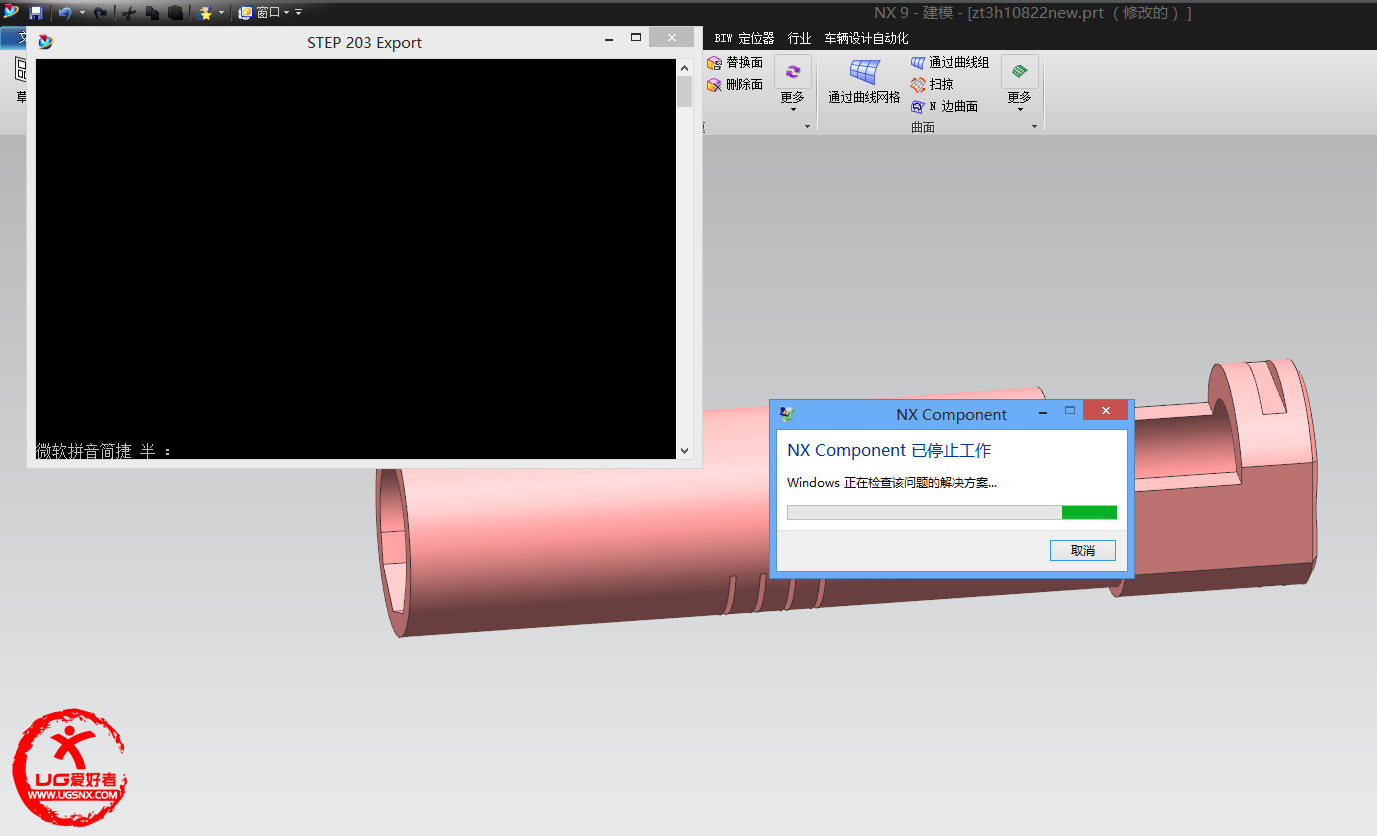Paste using the clipboard icon
Image resolution: width=1377 pixels, height=836 pixels.
175,13
